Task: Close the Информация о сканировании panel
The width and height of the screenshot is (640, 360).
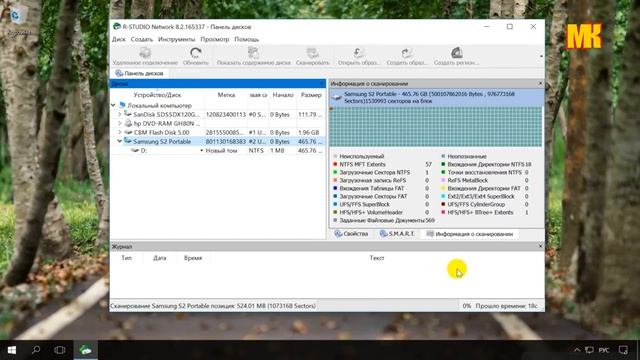Action: [540, 84]
